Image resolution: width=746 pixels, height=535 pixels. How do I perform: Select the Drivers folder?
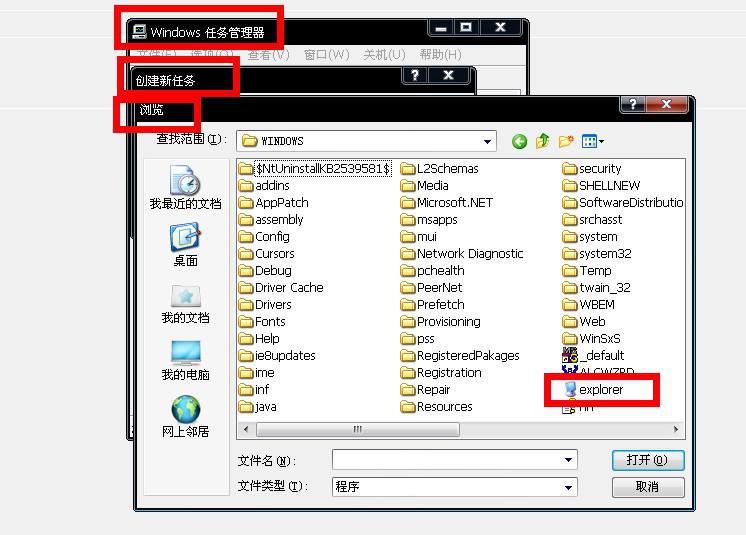tap(265, 304)
